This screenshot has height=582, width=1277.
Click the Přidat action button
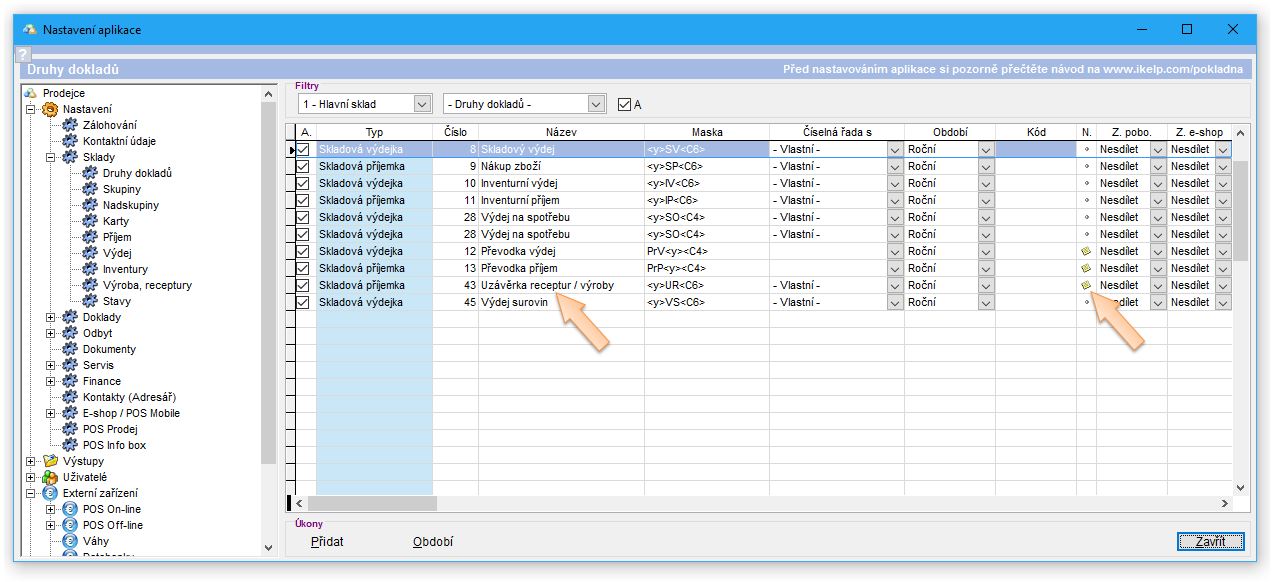pos(326,542)
